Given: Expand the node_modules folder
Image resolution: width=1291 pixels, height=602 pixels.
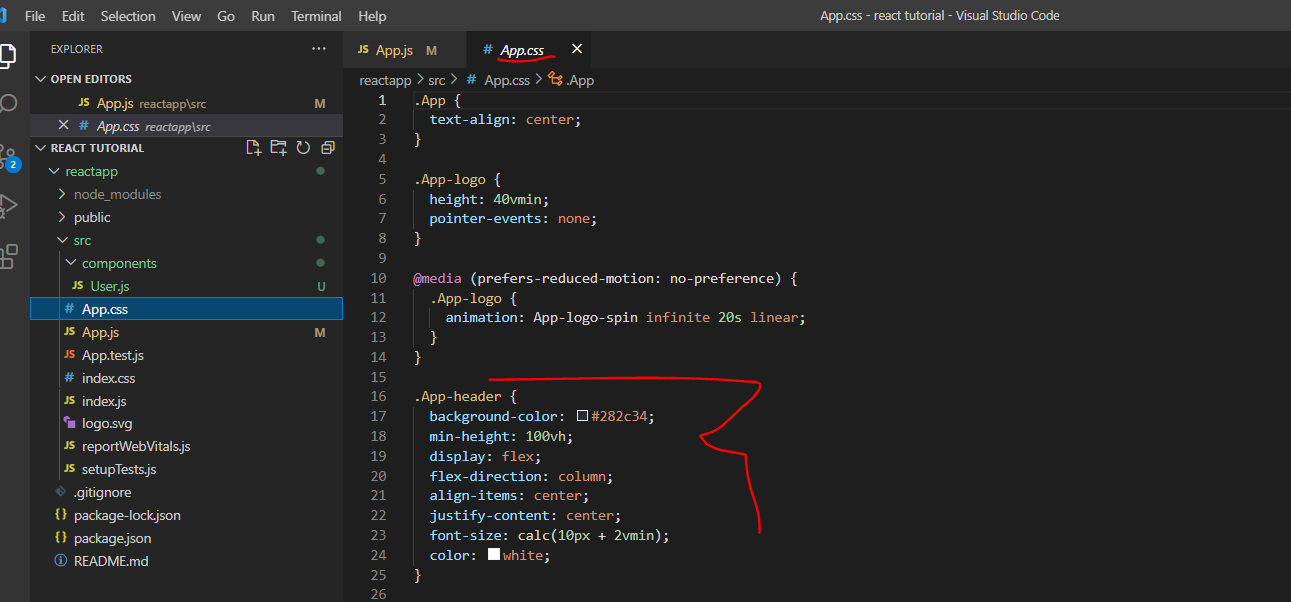Looking at the screenshot, I should (63, 194).
